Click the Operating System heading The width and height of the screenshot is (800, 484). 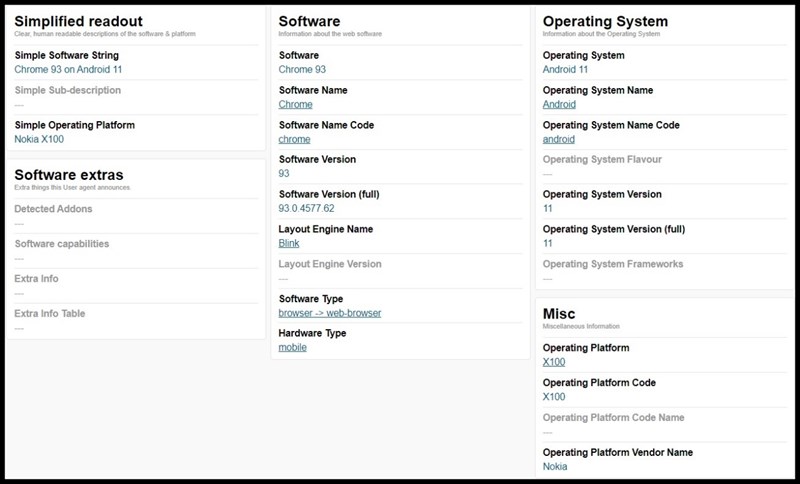coord(605,21)
